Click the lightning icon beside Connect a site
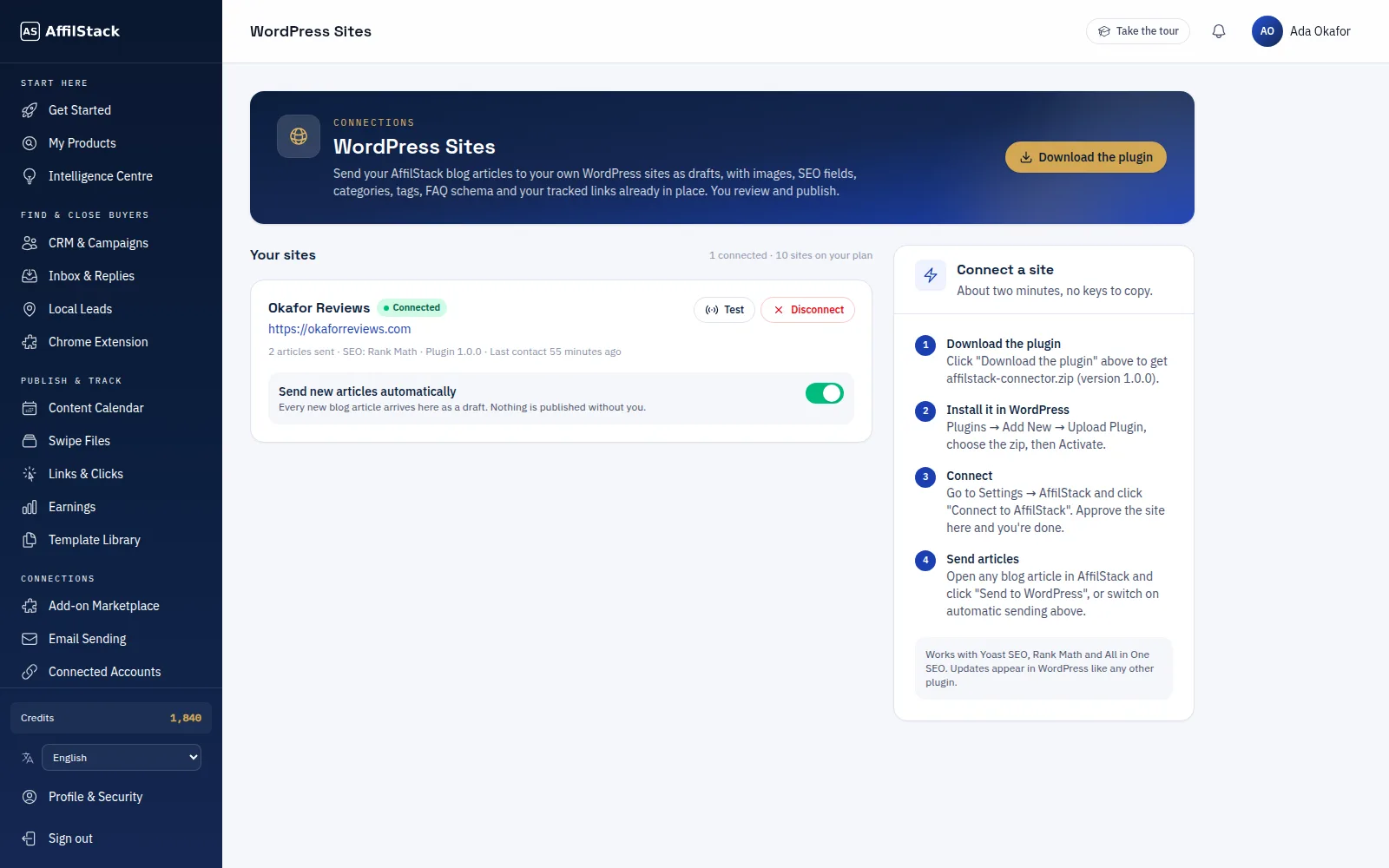 pyautogui.click(x=931, y=275)
